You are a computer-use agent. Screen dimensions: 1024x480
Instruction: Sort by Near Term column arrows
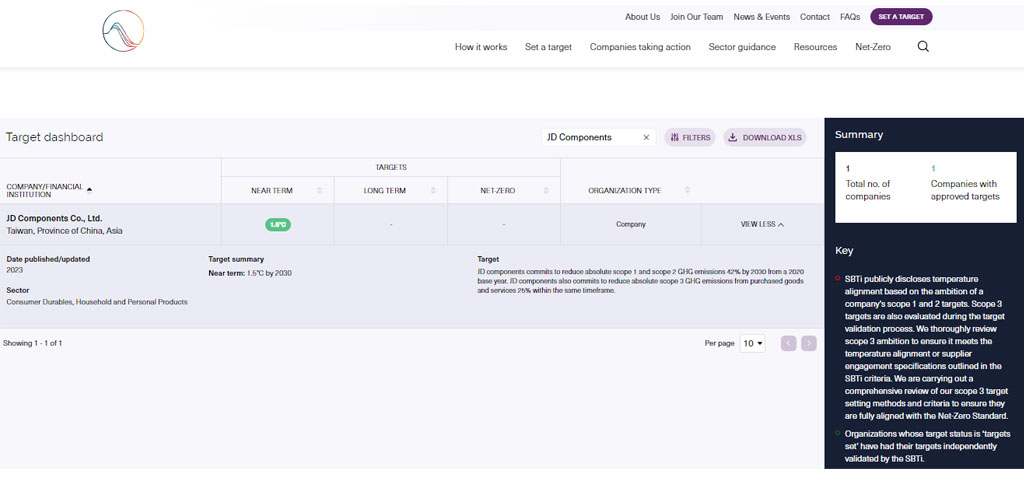[320, 190]
